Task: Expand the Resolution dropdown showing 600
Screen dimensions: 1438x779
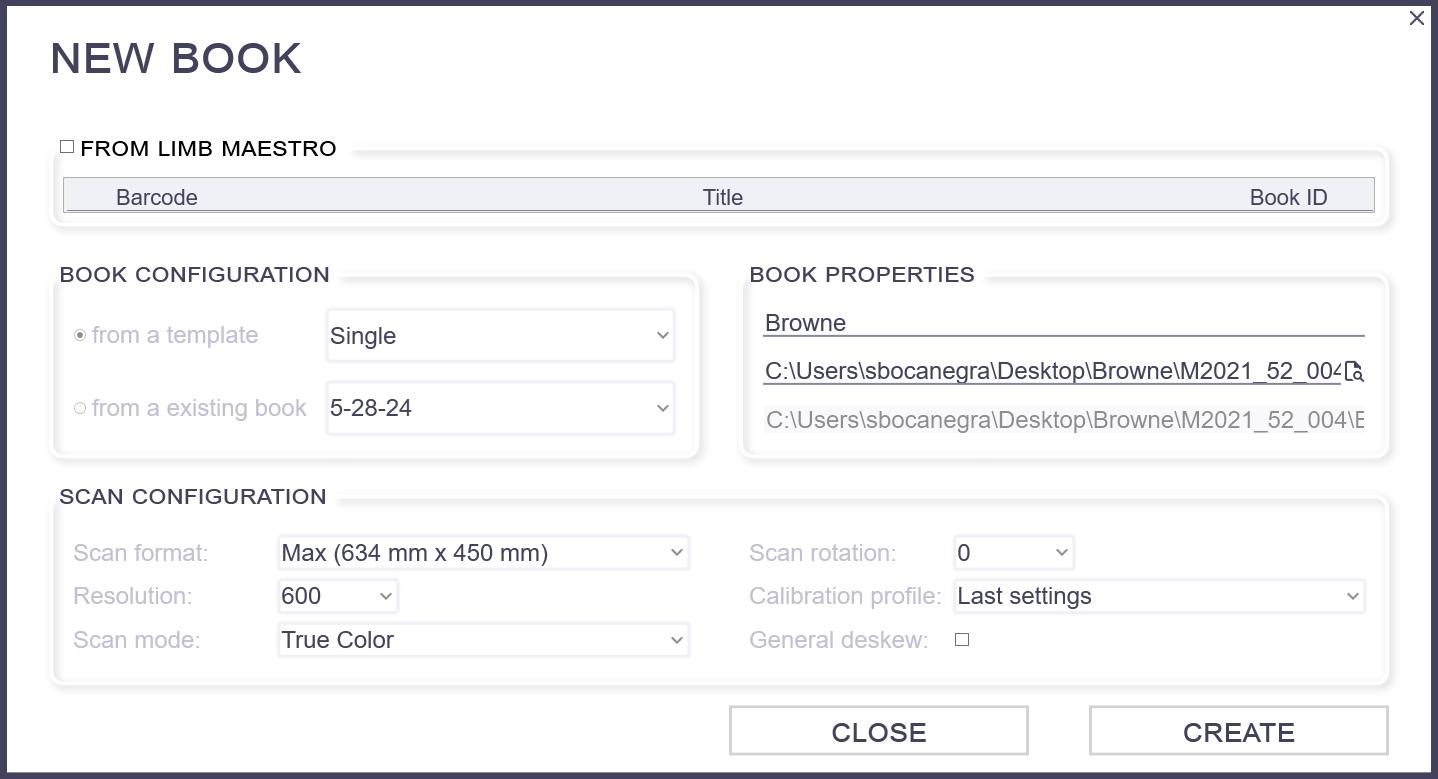Action: pyautogui.click(x=337, y=595)
